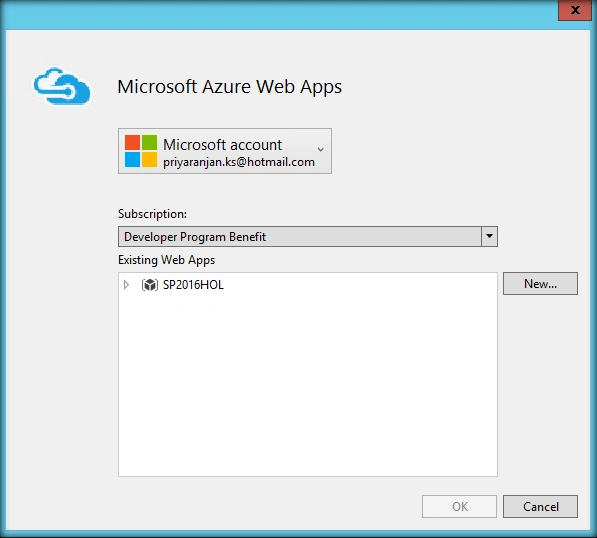This screenshot has width=597, height=538.
Task: Click the blue dialog title bar
Action: click(x=280, y=13)
